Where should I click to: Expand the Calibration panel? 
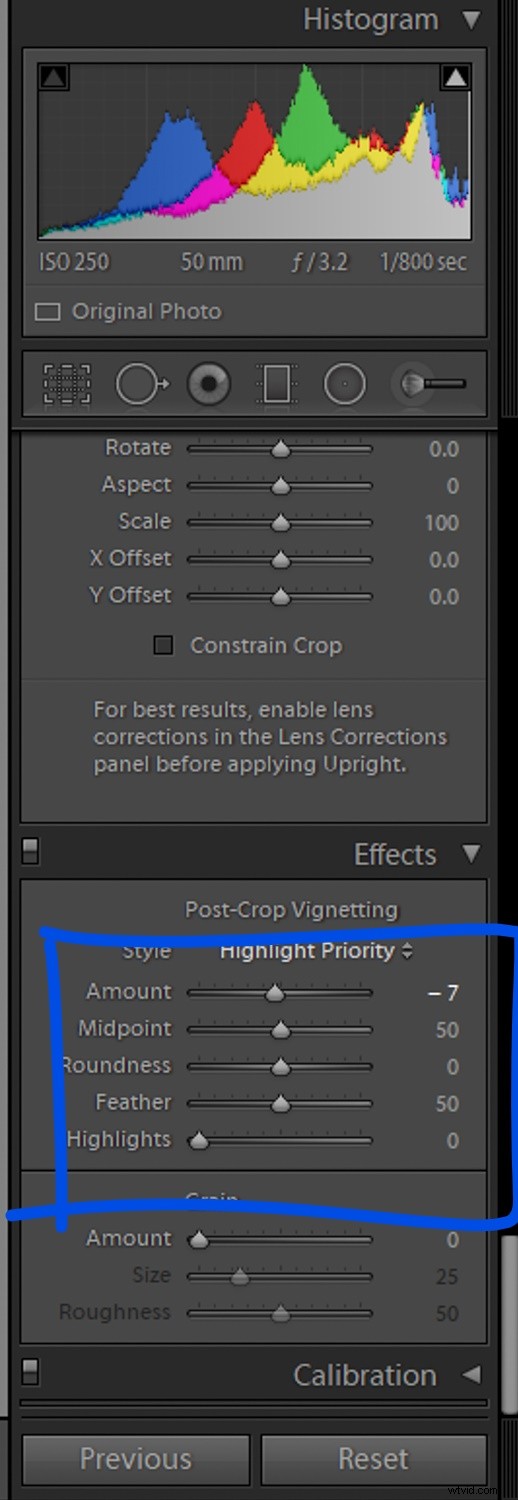click(471, 1375)
